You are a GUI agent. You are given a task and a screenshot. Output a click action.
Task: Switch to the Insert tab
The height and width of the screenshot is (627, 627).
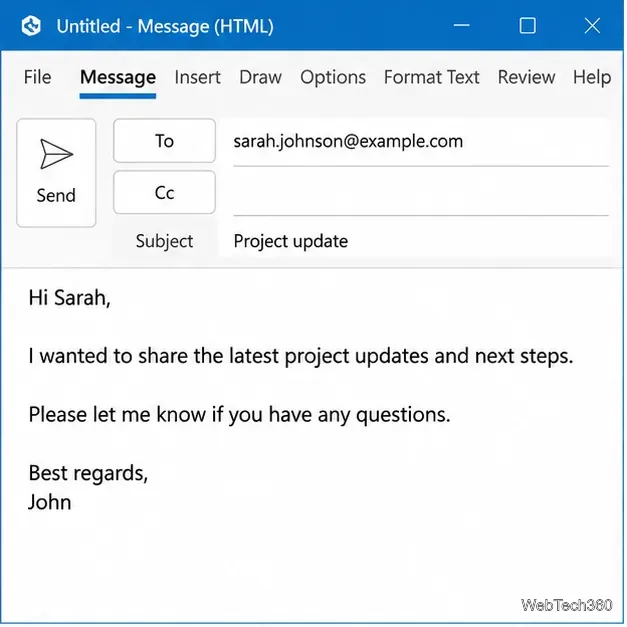tap(198, 77)
